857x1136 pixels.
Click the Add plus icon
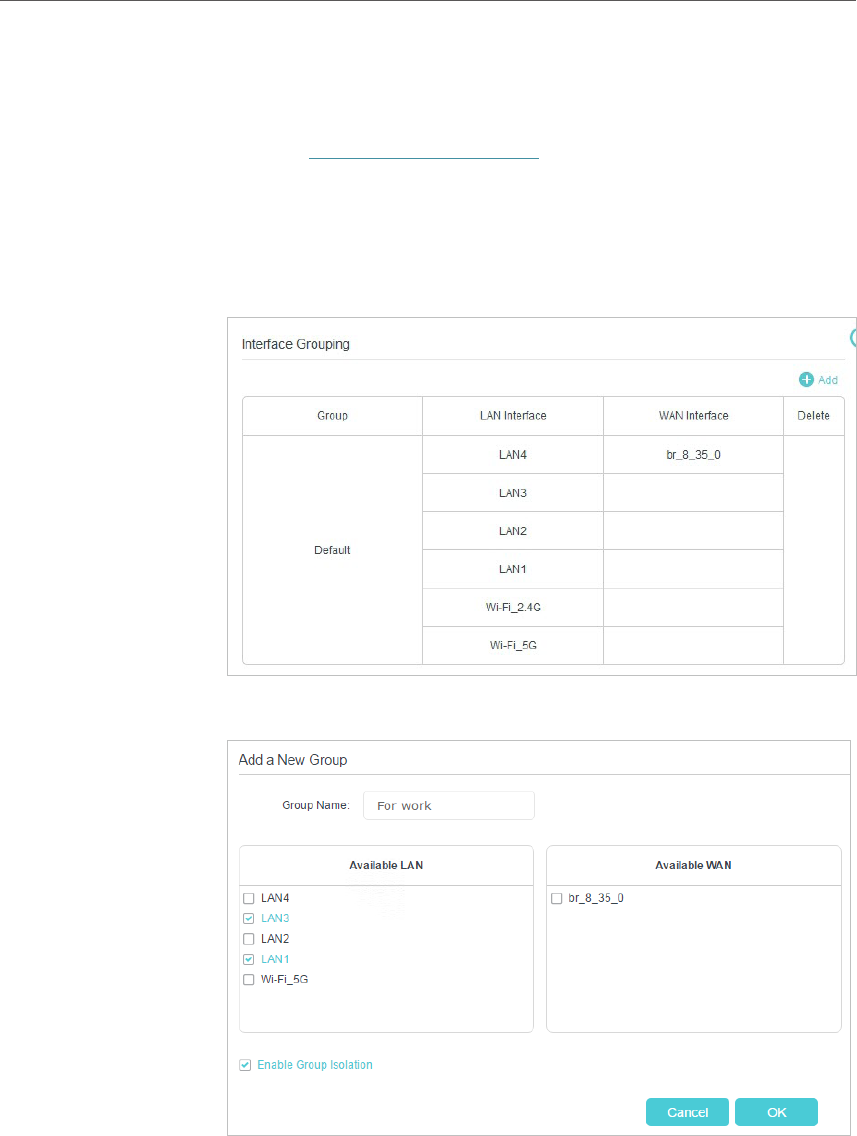tap(806, 380)
